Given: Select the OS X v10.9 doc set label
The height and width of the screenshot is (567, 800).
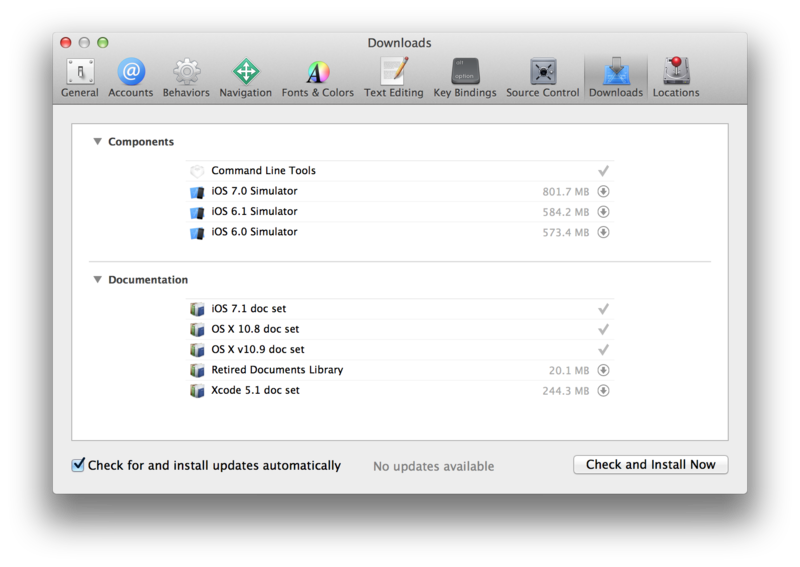Looking at the screenshot, I should click(x=258, y=349).
